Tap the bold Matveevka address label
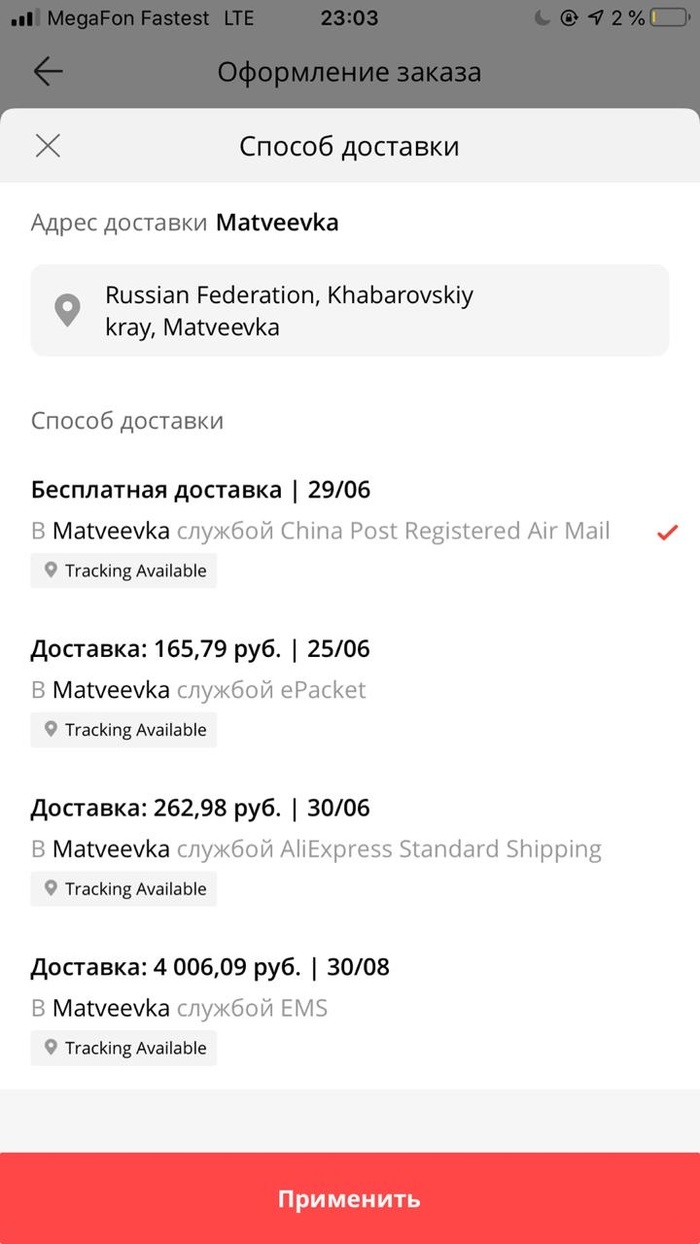Image resolution: width=700 pixels, height=1244 pixels. tap(277, 222)
